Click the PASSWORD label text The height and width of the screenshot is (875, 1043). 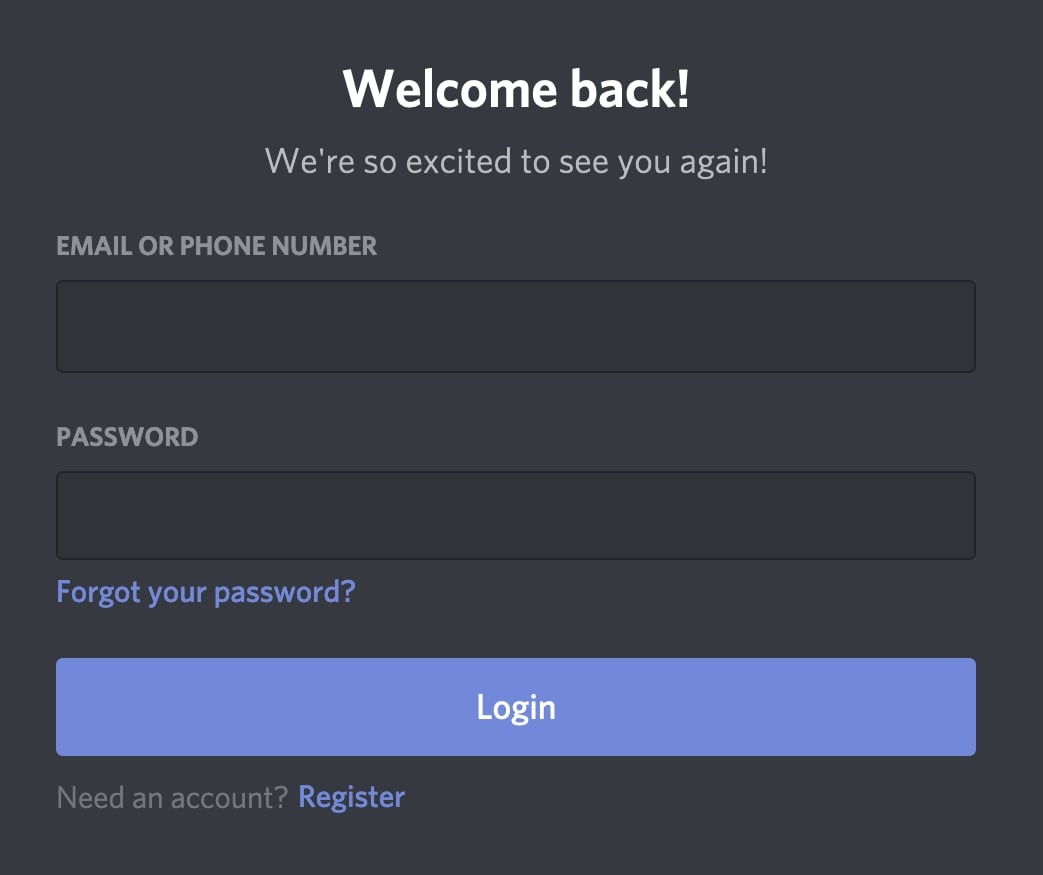[x=127, y=437]
